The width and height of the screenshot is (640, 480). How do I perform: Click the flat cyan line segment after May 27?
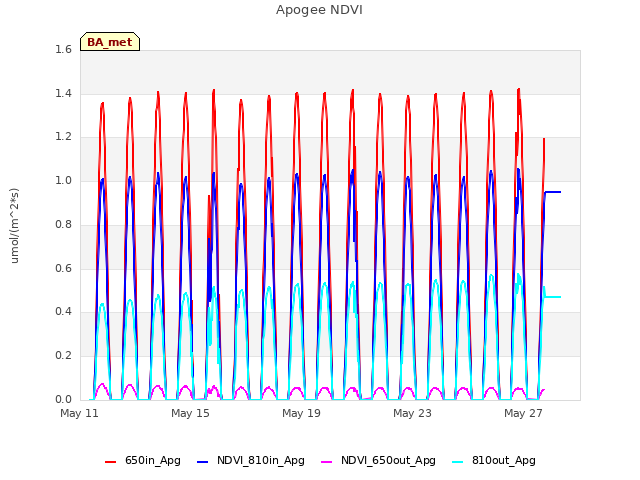point(553,297)
